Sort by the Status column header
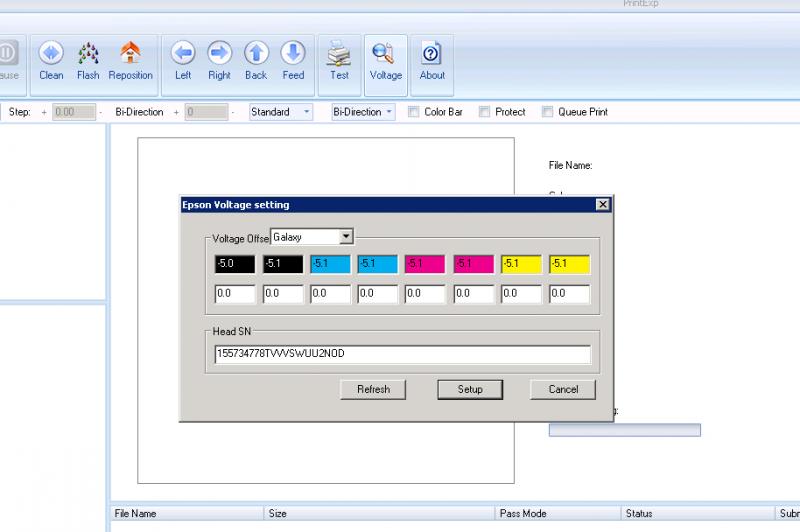The image size is (800, 532). pos(697,513)
